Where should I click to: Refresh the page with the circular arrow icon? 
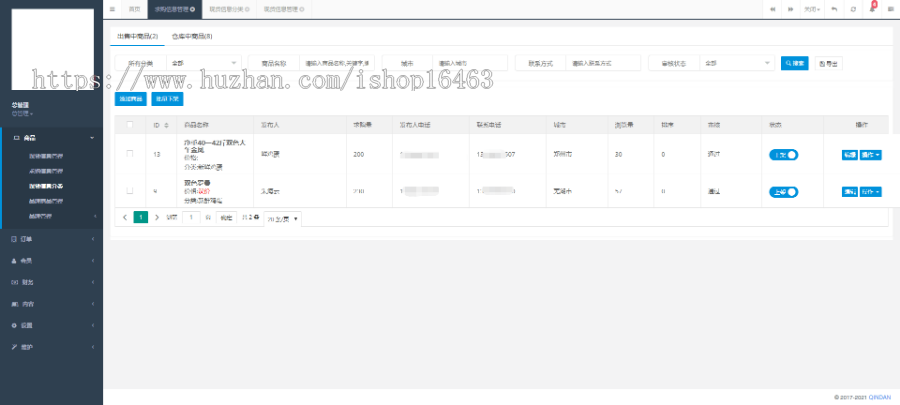tap(853, 9)
